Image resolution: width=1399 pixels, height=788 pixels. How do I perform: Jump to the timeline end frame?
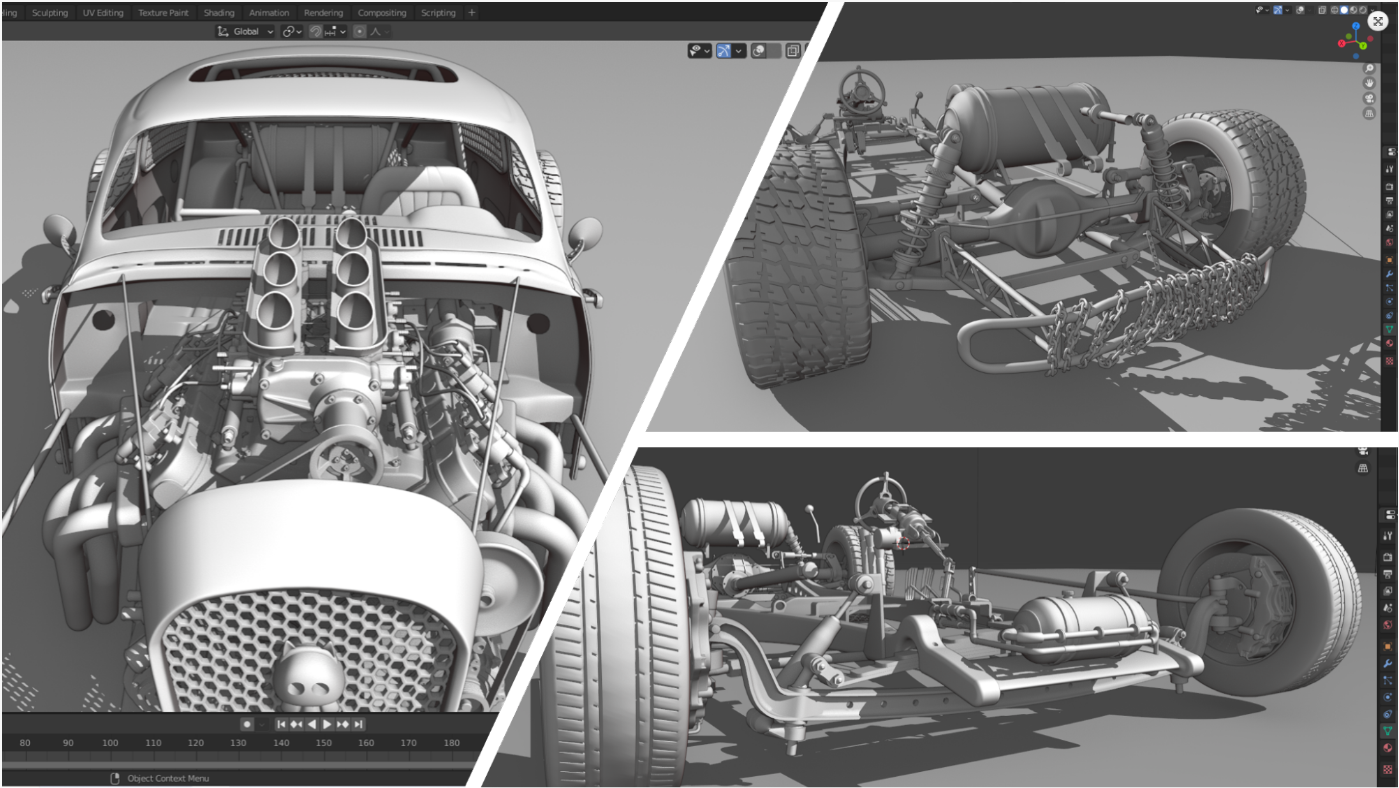(x=358, y=724)
